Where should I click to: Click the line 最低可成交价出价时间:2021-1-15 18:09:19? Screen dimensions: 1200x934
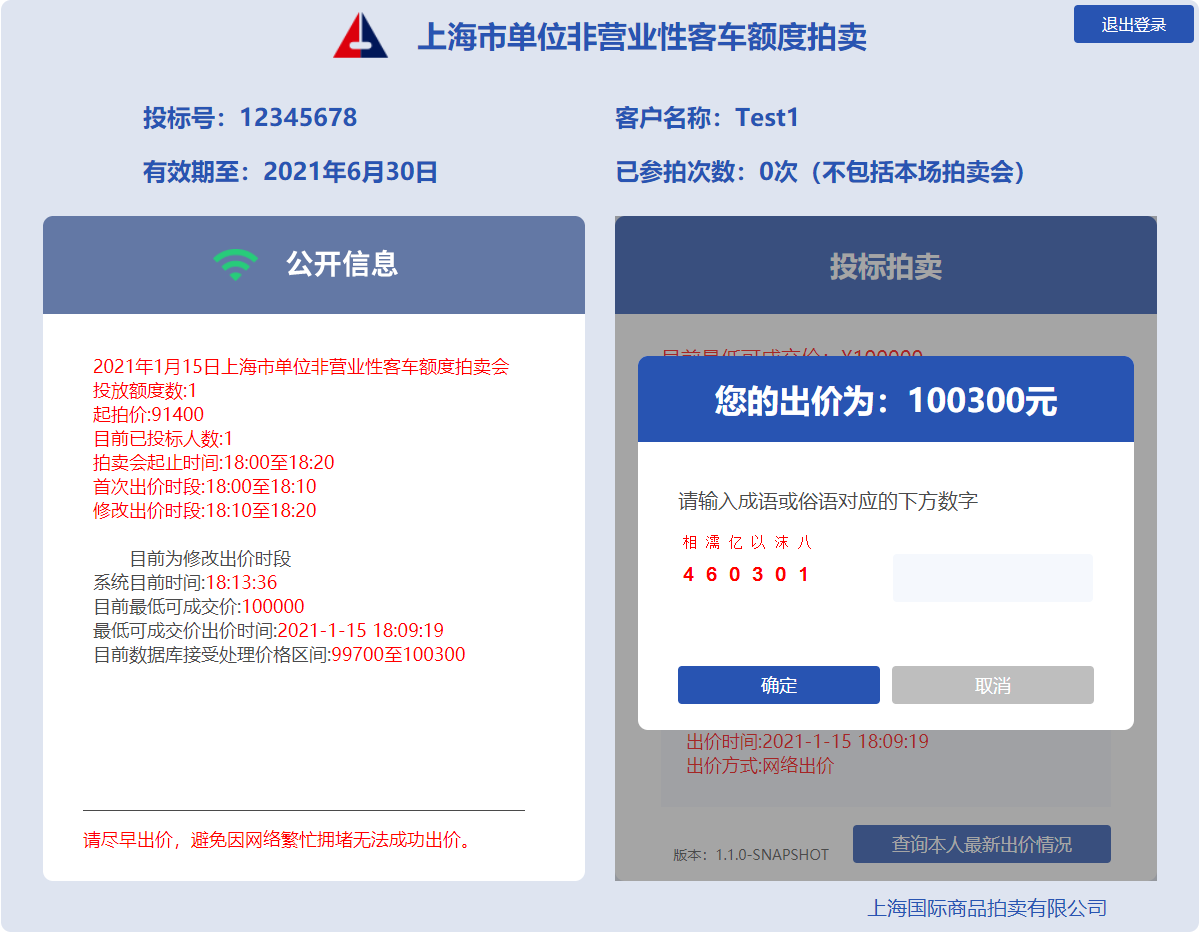(x=268, y=631)
